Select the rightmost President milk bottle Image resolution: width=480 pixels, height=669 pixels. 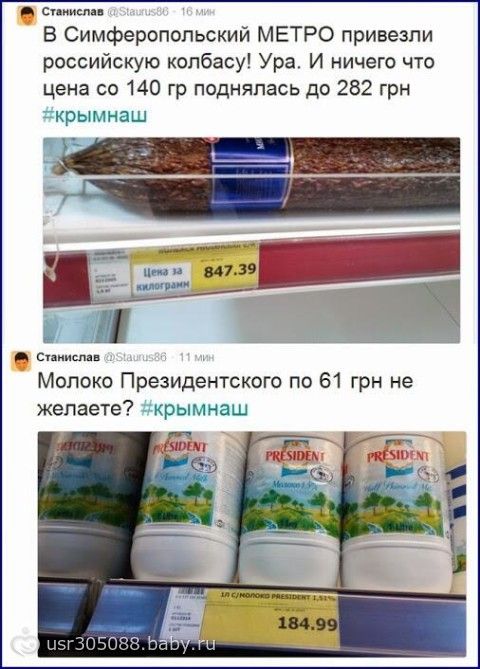pos(397,510)
